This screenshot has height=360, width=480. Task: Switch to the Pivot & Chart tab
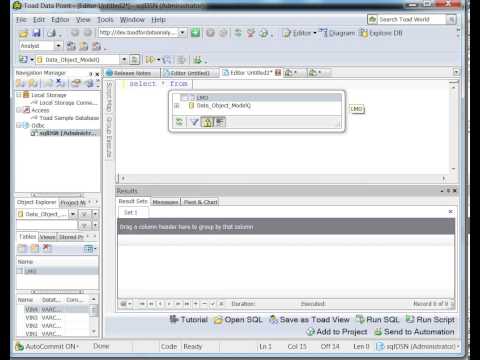200,202
